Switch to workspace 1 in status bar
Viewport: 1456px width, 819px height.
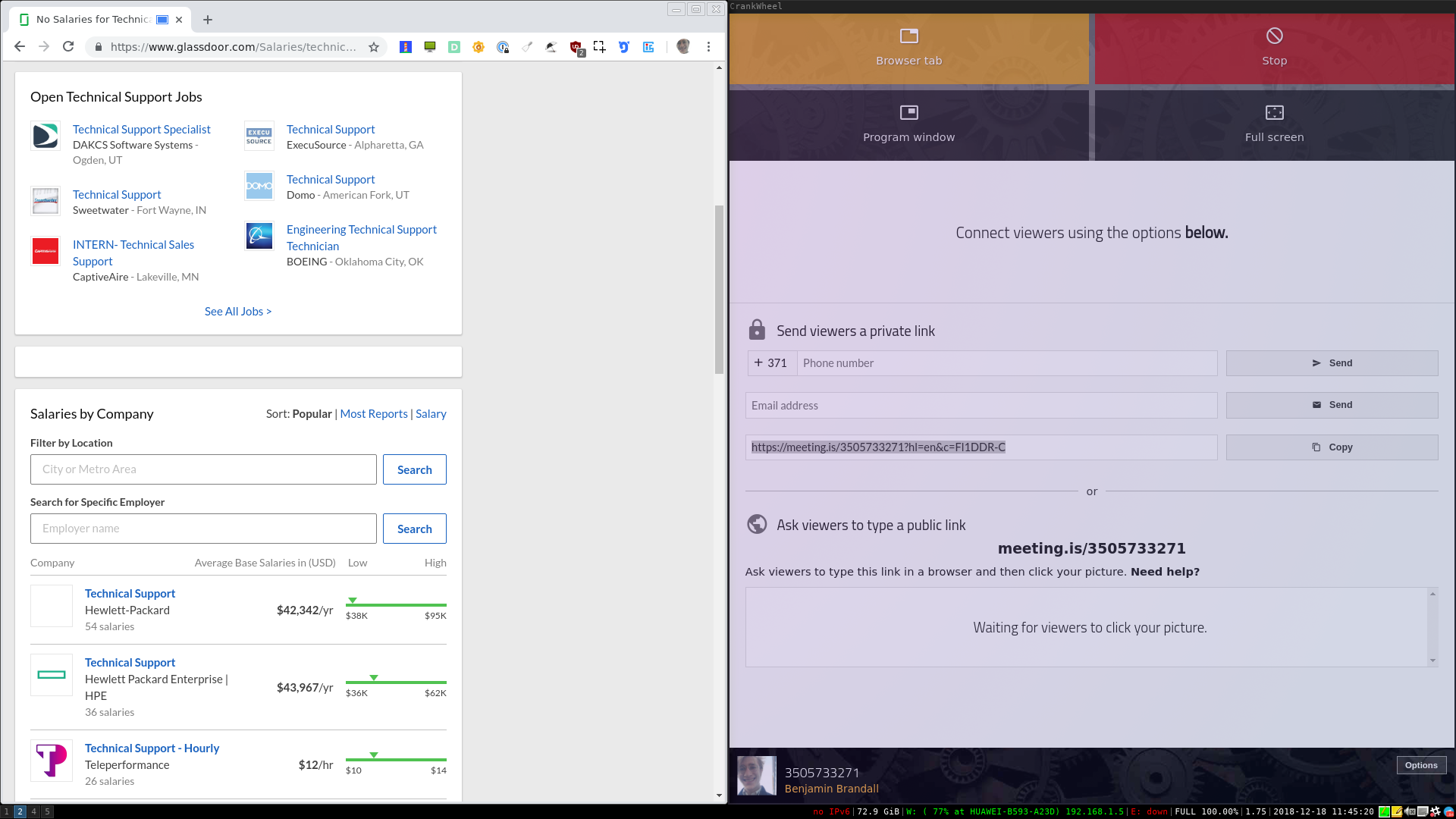(x=7, y=811)
